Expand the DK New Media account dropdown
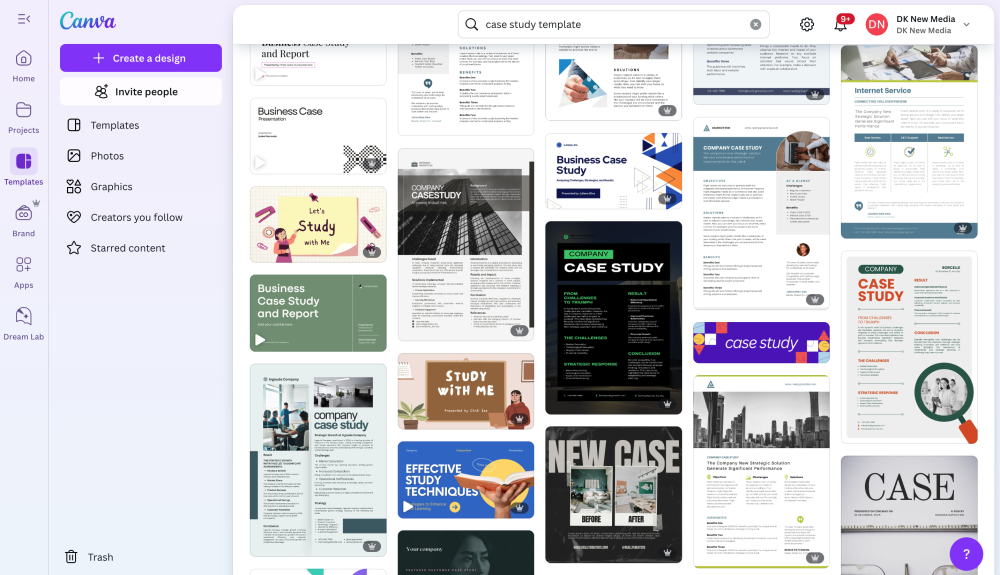 (966, 24)
